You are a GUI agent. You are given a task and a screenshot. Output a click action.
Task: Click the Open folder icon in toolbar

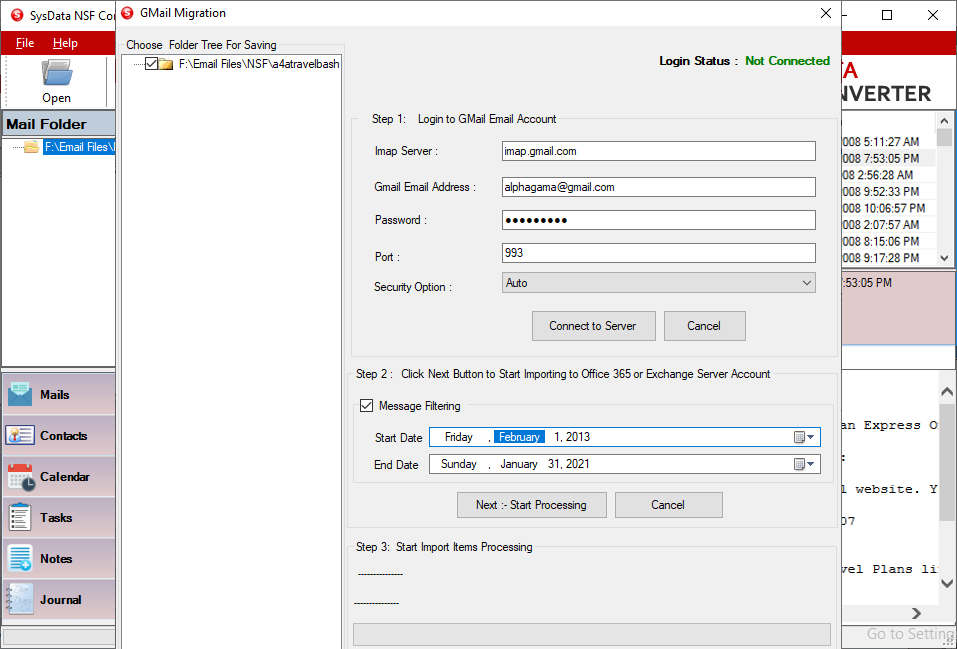click(x=57, y=73)
